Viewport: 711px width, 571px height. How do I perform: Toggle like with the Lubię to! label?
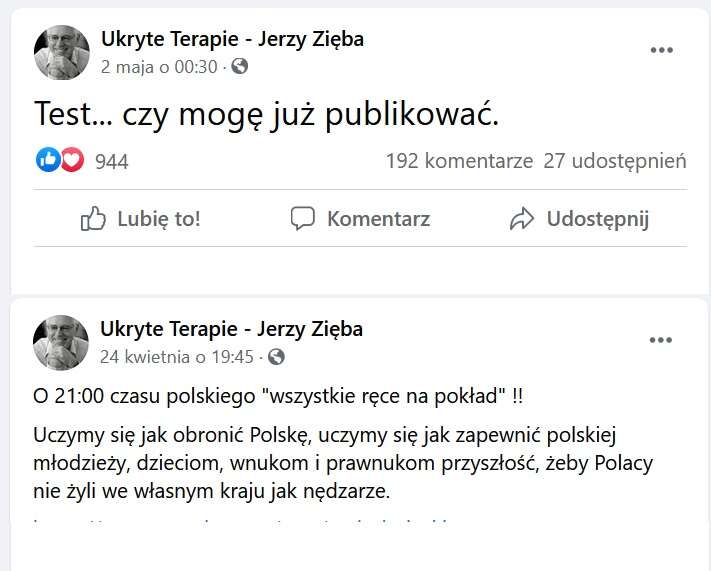click(x=158, y=219)
